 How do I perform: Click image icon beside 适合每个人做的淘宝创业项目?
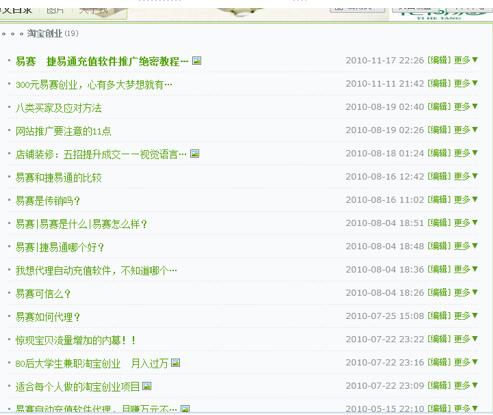(x=147, y=386)
